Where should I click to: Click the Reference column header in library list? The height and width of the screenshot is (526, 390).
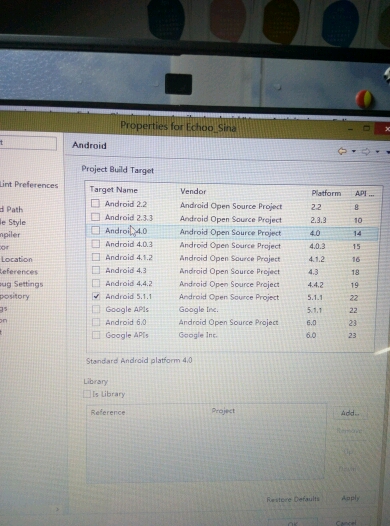(x=108, y=412)
